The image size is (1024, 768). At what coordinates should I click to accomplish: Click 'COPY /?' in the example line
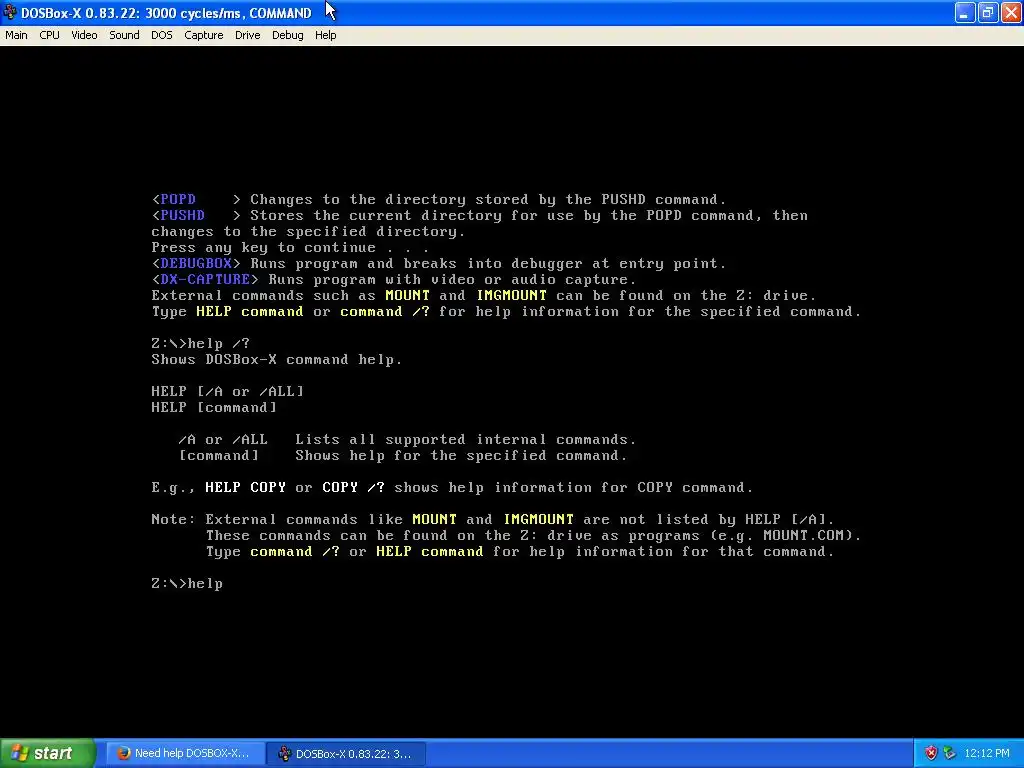pos(353,488)
